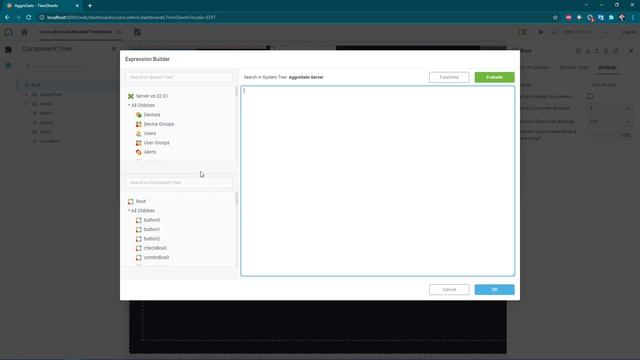Select Users icon in system tree
Screen dimensions: 640x360
coord(138,133)
